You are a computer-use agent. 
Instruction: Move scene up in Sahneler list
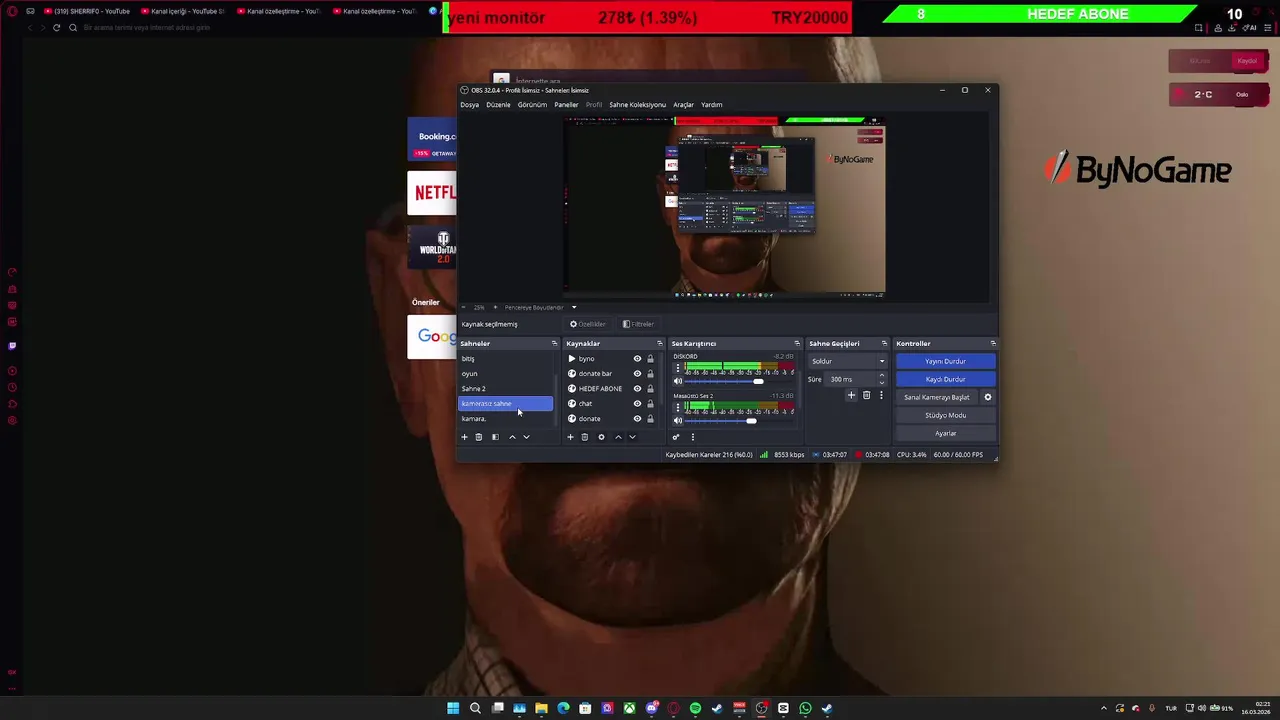pyautogui.click(x=512, y=437)
